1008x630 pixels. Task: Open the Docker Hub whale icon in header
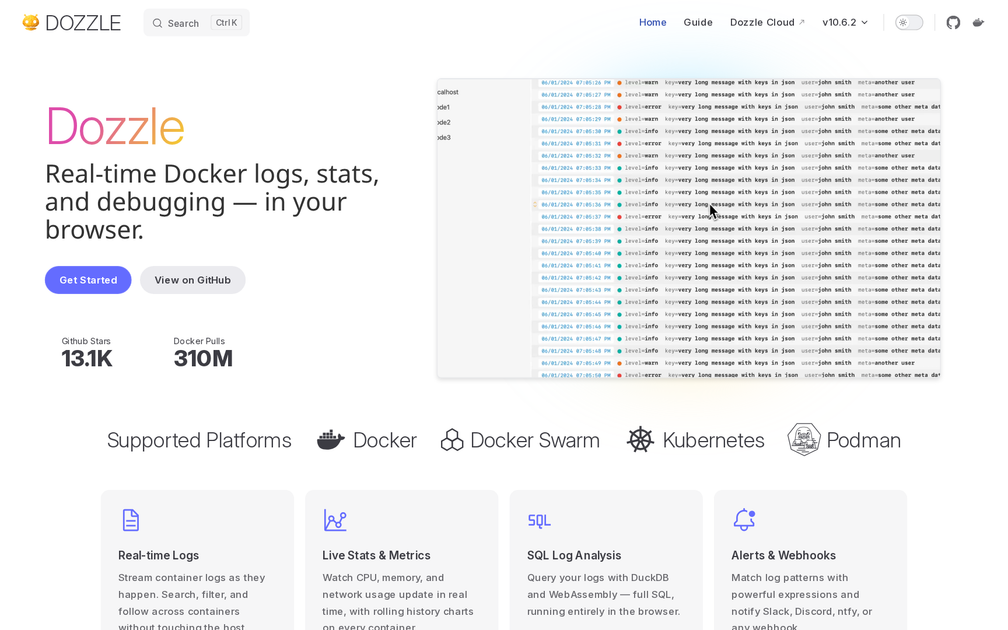978,22
